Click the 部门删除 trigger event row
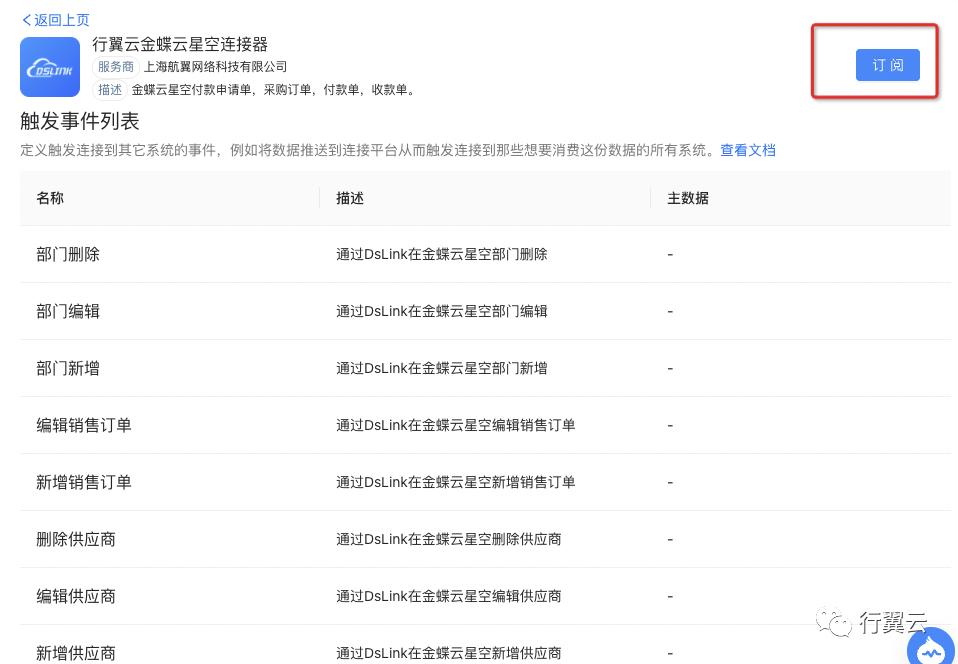 (x=68, y=254)
